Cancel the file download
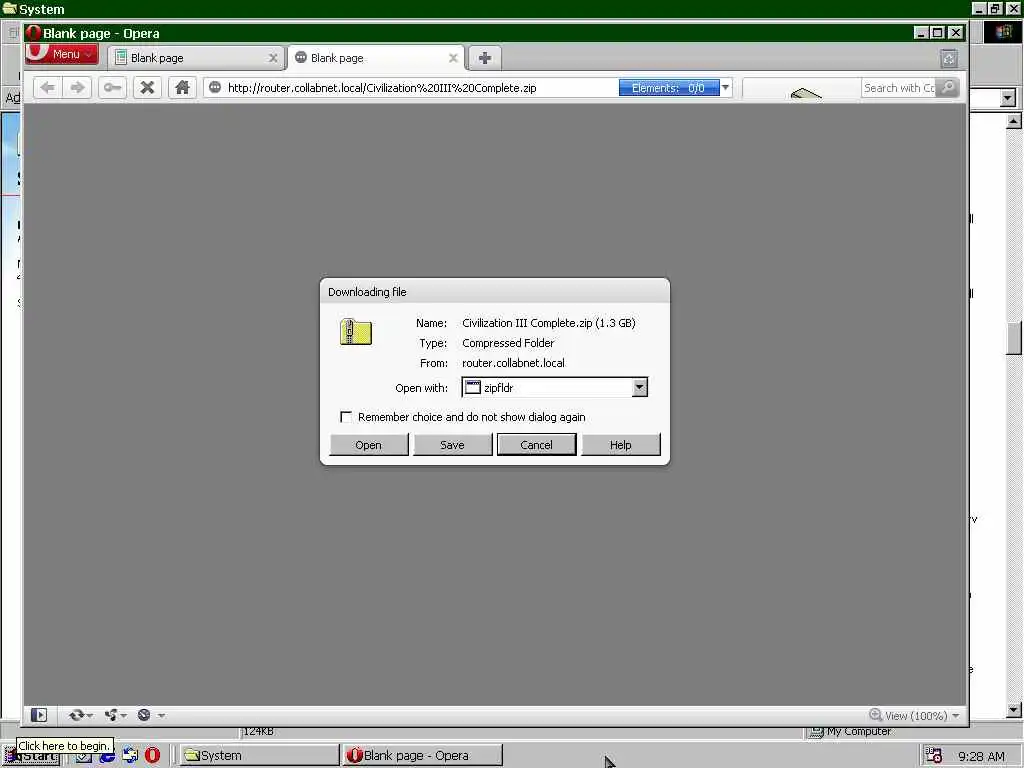The width and height of the screenshot is (1024, 768). click(x=537, y=445)
